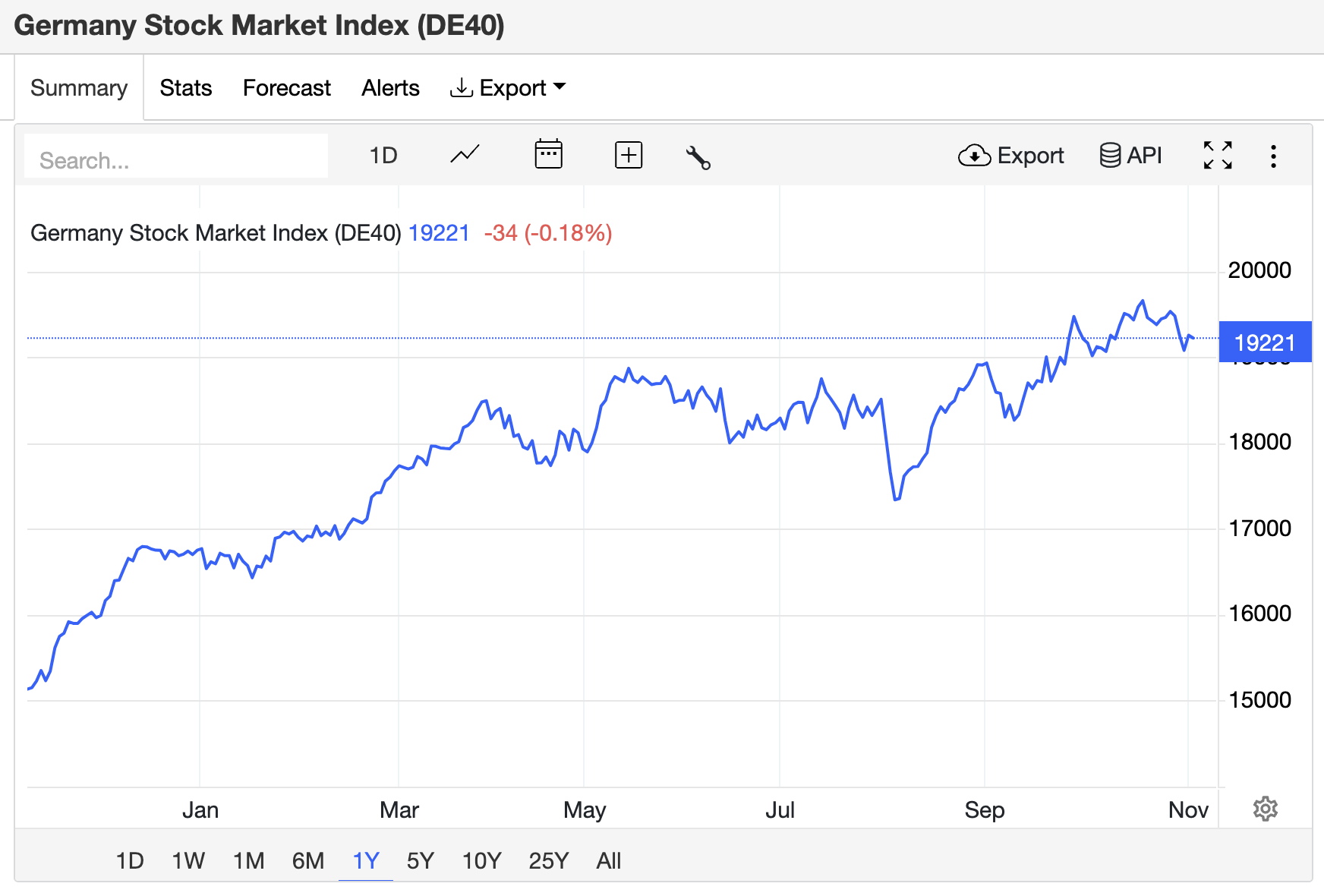Open the wrench chart tools icon
This screenshot has width=1324, height=896.
[x=698, y=156]
